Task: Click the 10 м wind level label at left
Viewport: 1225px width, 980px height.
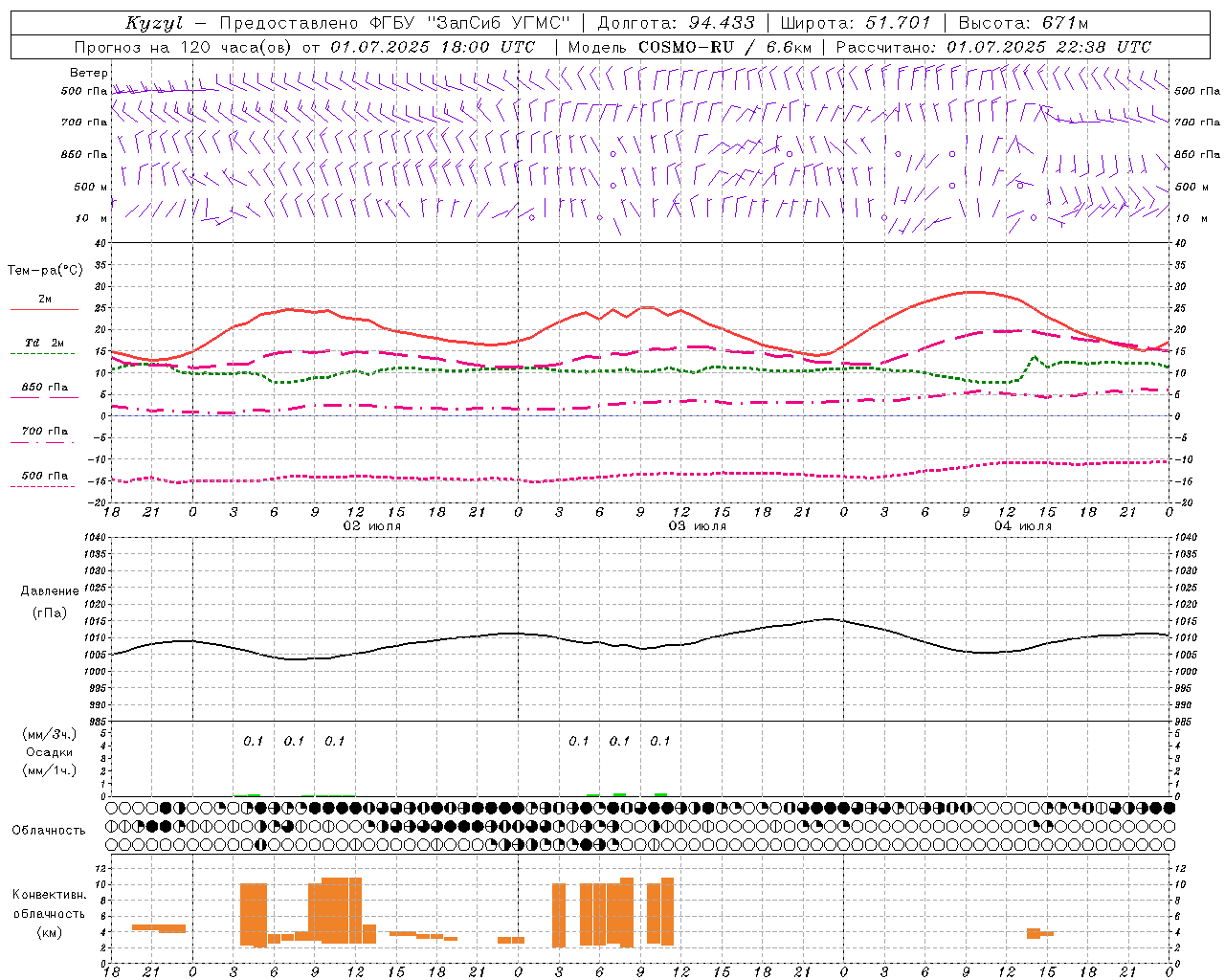Action: click(x=91, y=218)
